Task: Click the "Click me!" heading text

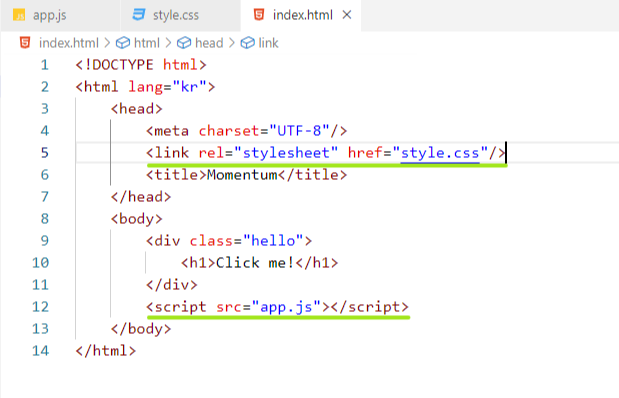Action: pos(255,263)
